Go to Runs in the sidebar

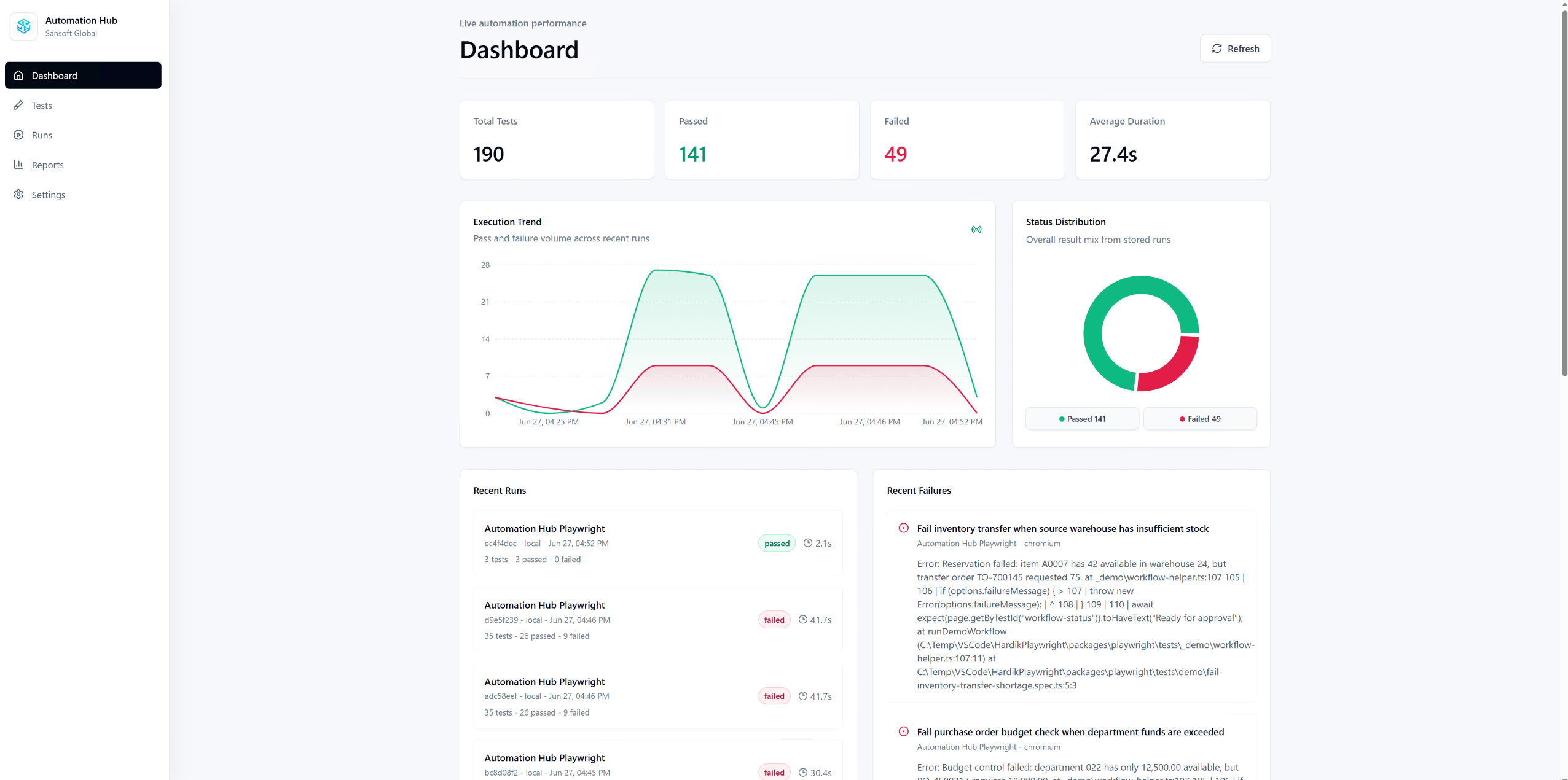(83, 135)
